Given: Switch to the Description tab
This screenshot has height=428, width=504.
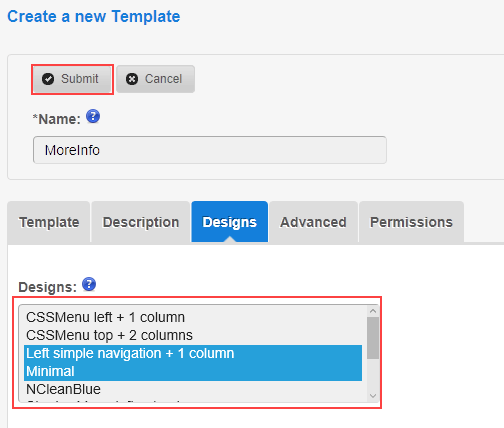Looking at the screenshot, I should point(141,222).
